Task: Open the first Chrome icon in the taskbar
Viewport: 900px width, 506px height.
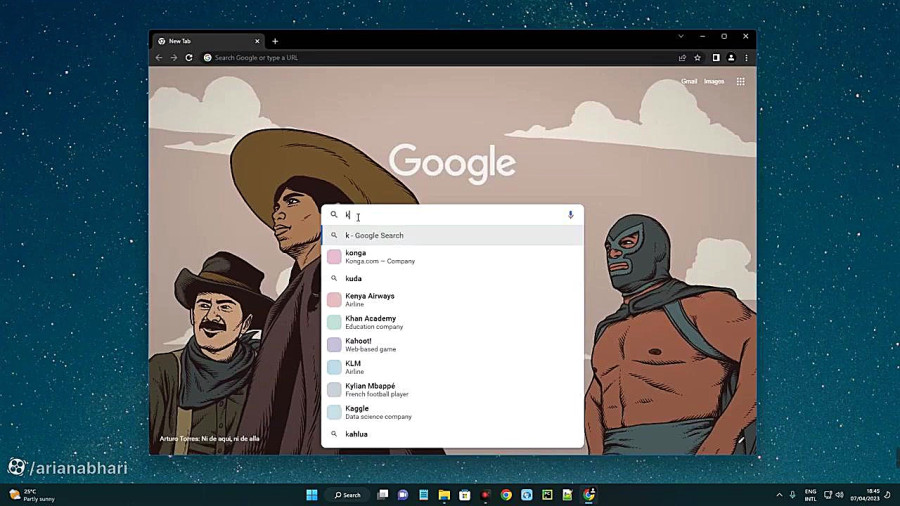Action: point(506,495)
